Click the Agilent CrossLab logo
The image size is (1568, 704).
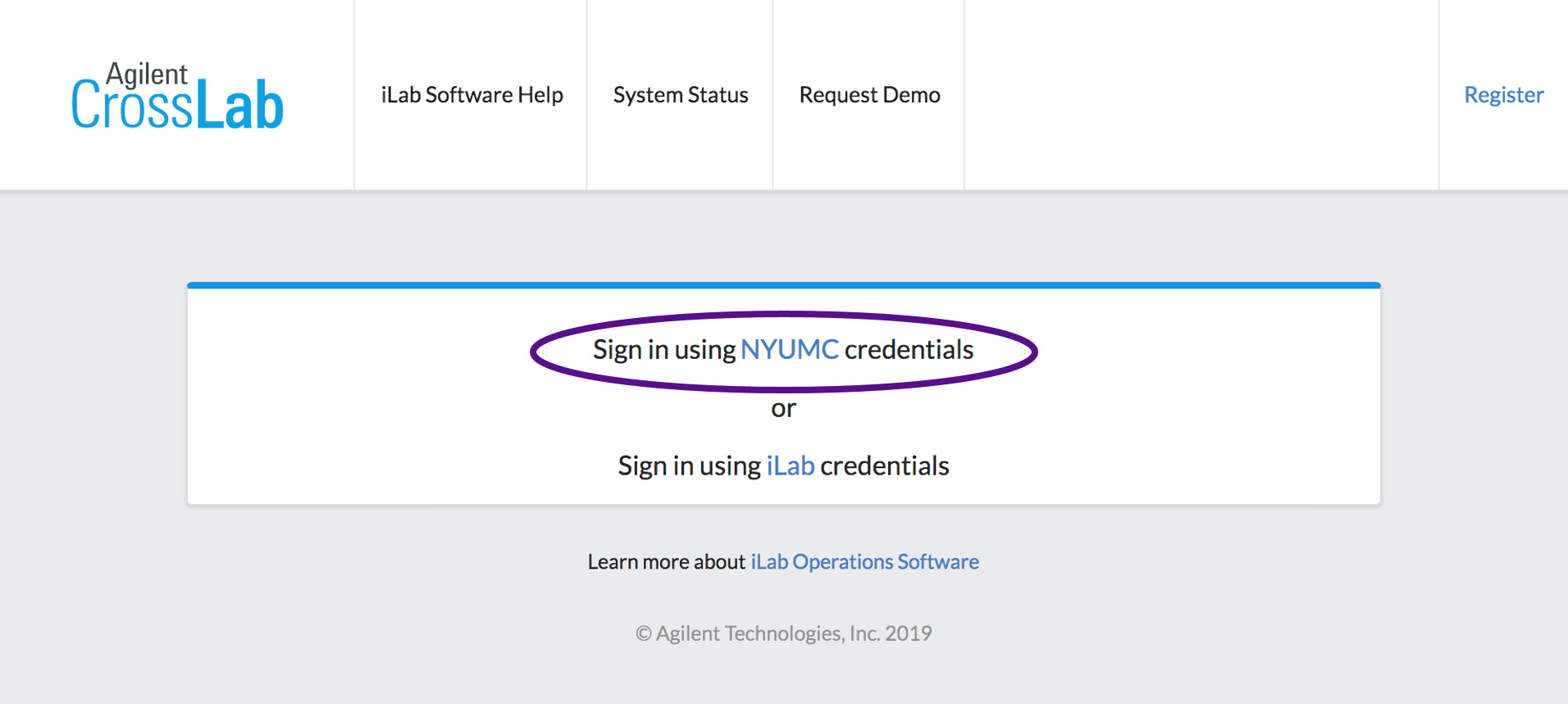(177, 97)
